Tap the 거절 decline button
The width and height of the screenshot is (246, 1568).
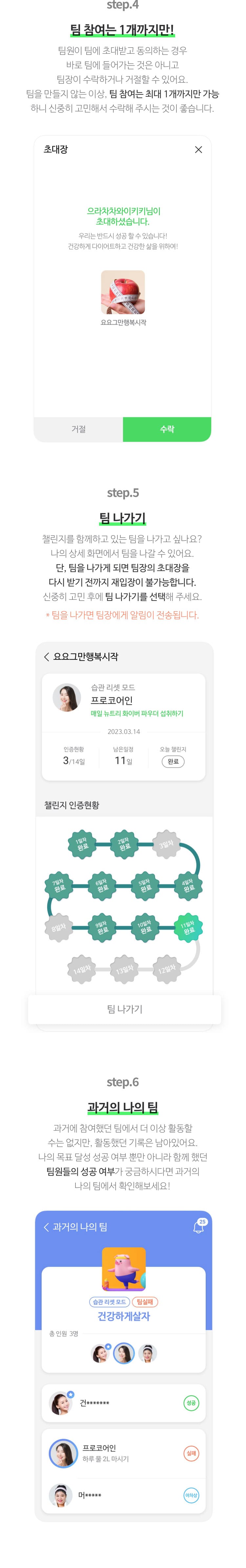pyautogui.click(x=78, y=429)
